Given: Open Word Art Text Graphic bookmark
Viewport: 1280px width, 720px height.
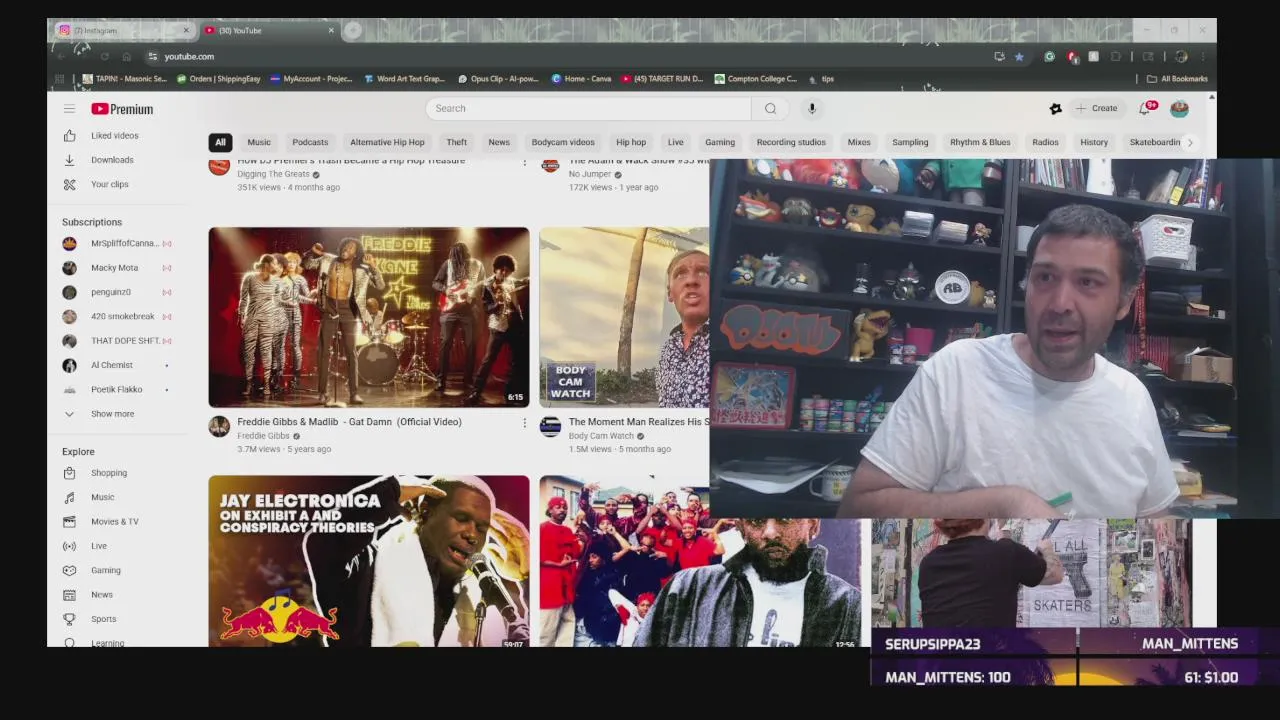Looking at the screenshot, I should click(x=403, y=79).
